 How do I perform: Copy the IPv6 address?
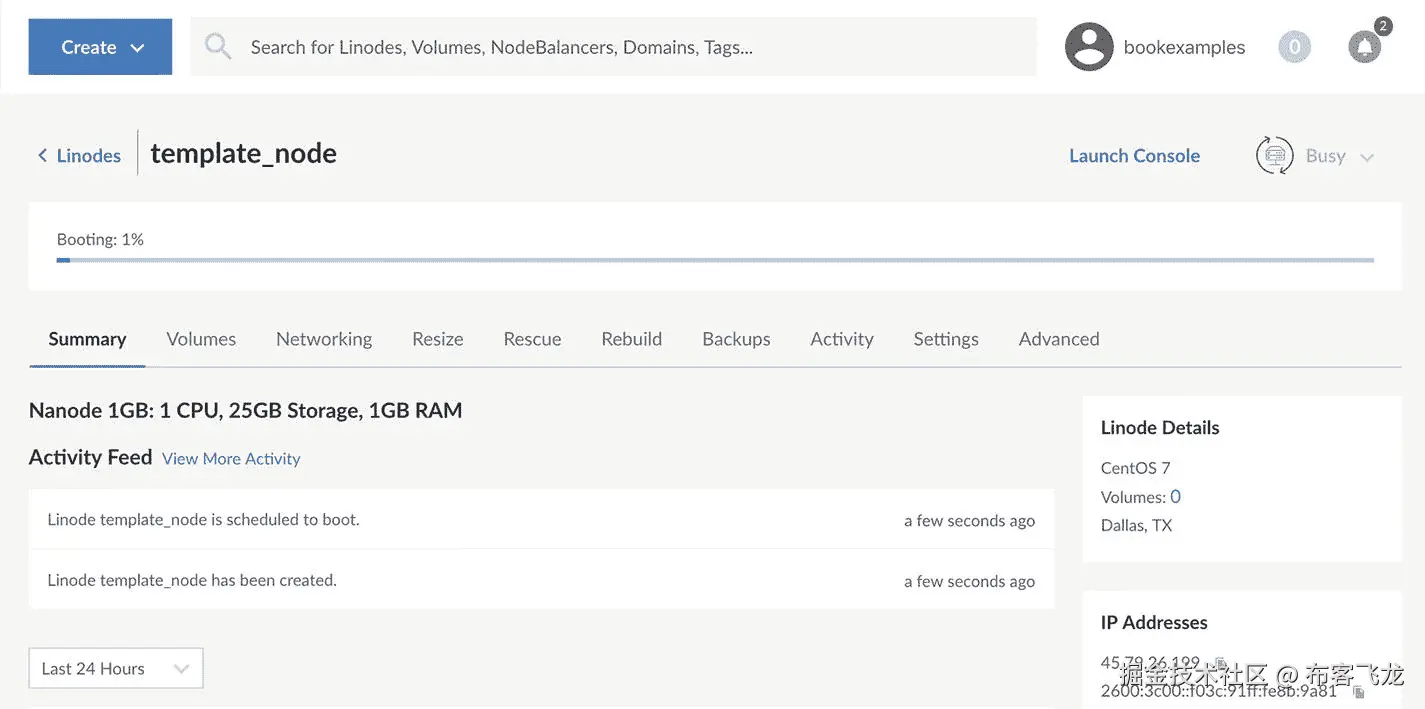click(1358, 691)
